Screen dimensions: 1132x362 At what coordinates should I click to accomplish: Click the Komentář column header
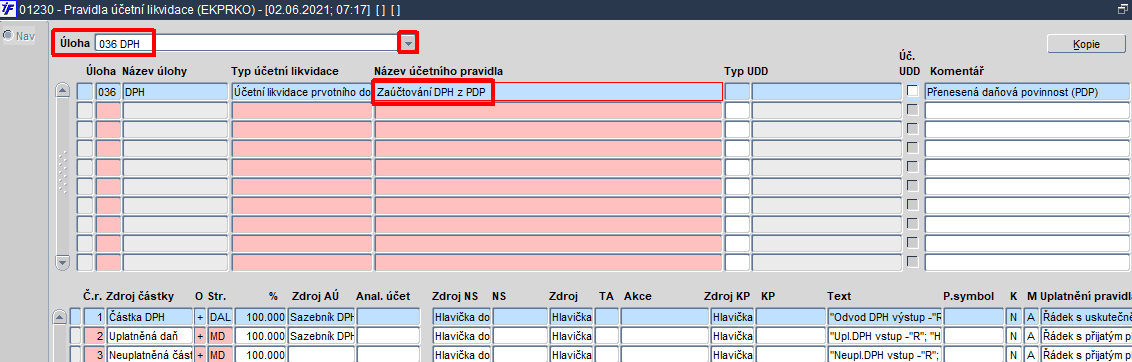pos(958,71)
